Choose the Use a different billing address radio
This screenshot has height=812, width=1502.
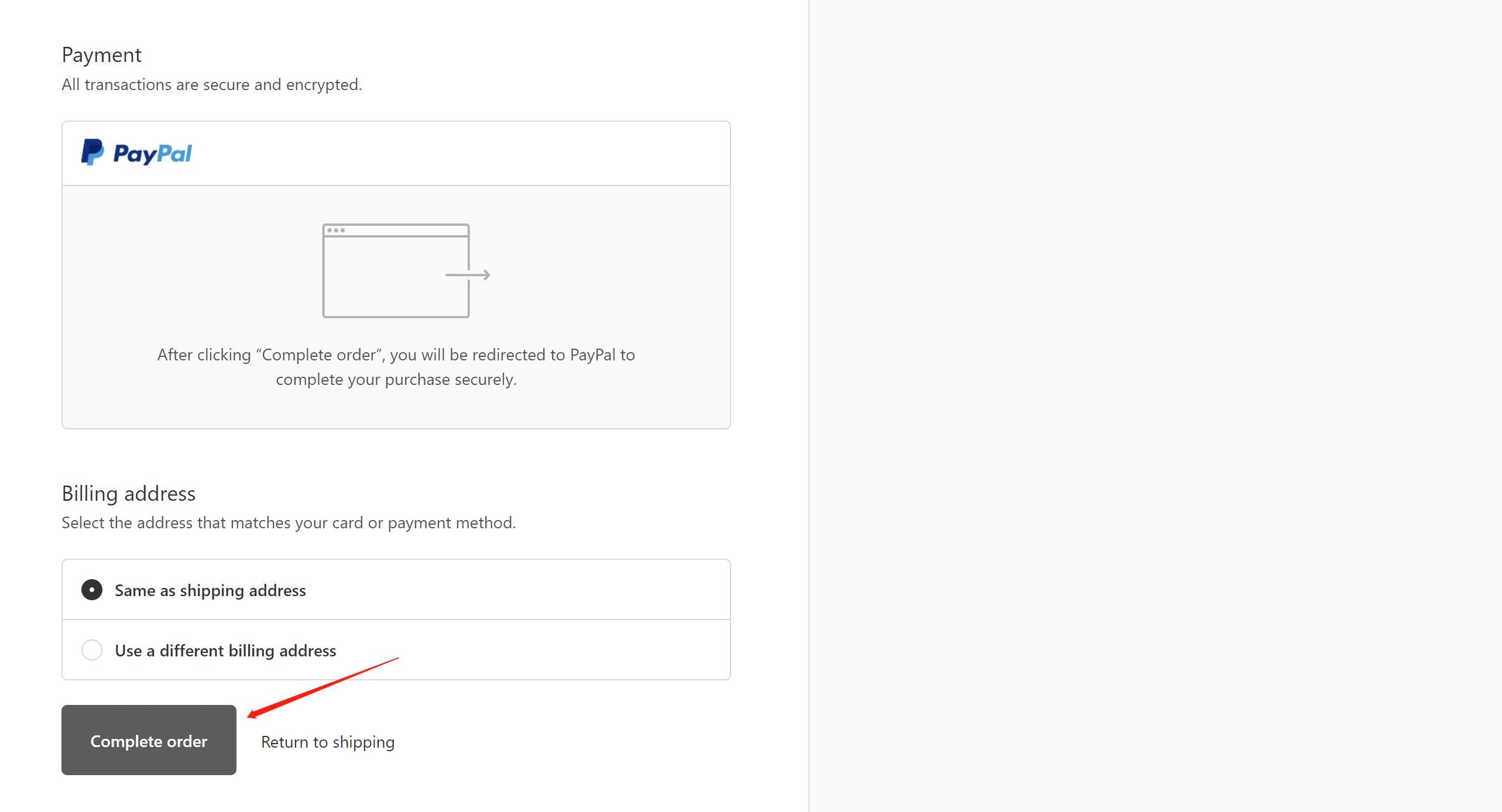click(92, 650)
